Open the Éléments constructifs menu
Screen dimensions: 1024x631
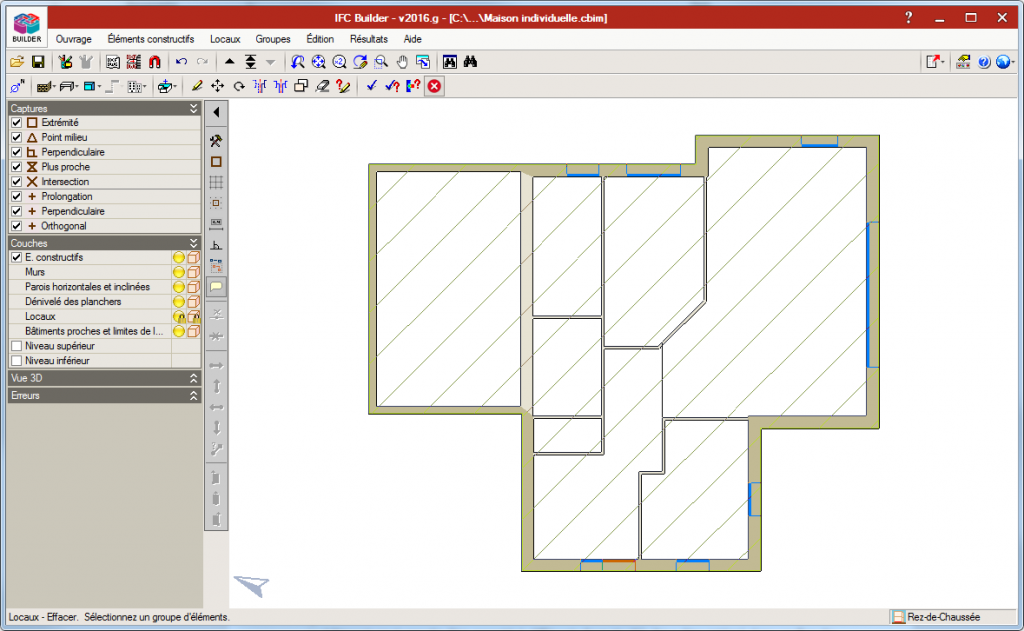point(150,39)
